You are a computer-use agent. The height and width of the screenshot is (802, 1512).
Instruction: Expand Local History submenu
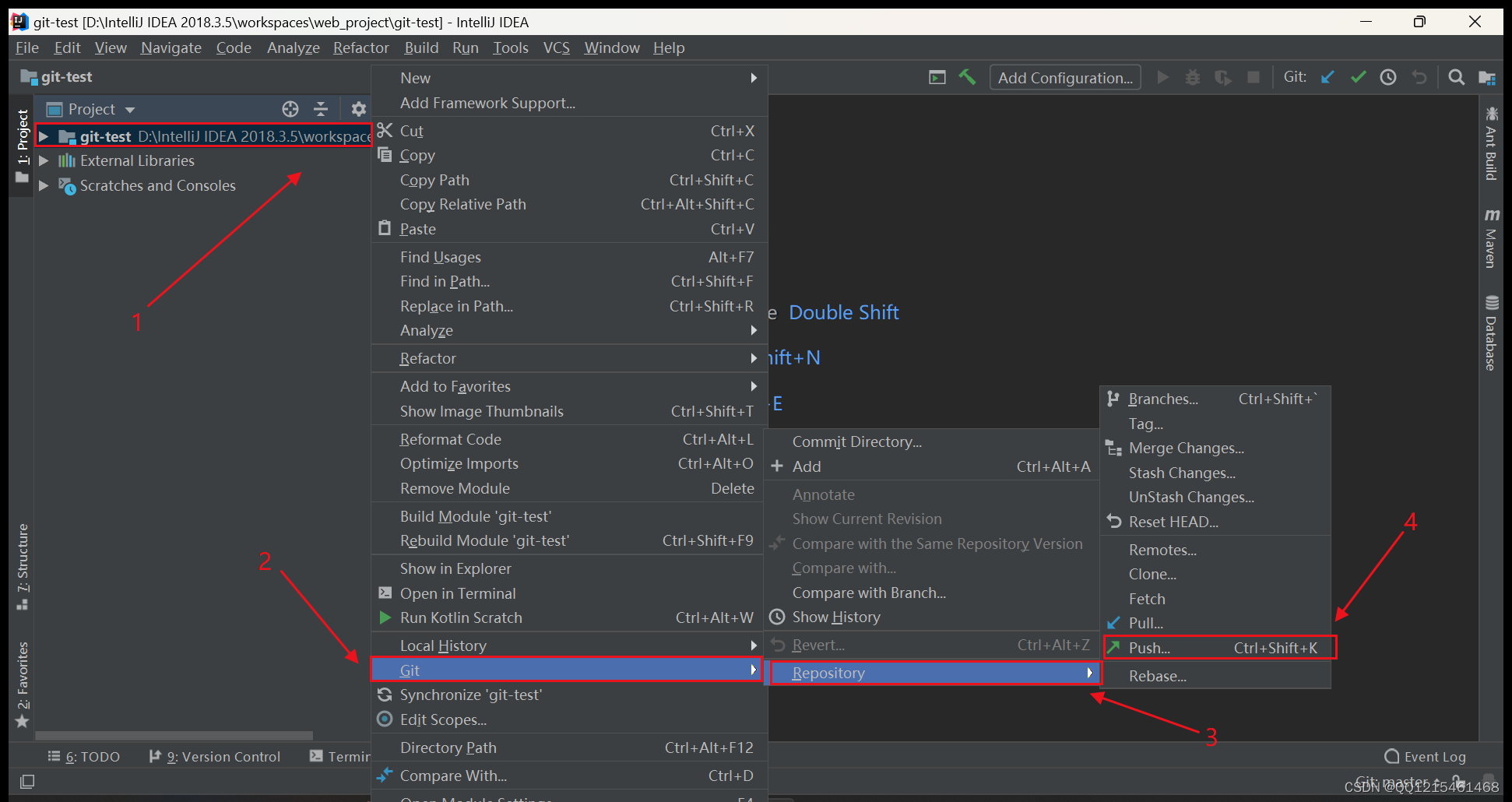[x=569, y=645]
